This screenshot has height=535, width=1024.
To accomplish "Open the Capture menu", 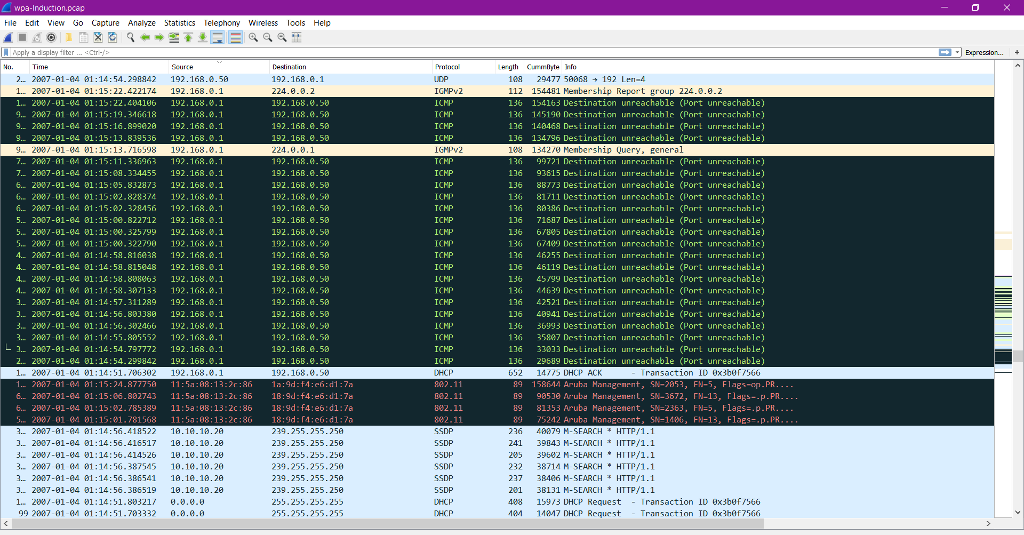I will 105,23.
